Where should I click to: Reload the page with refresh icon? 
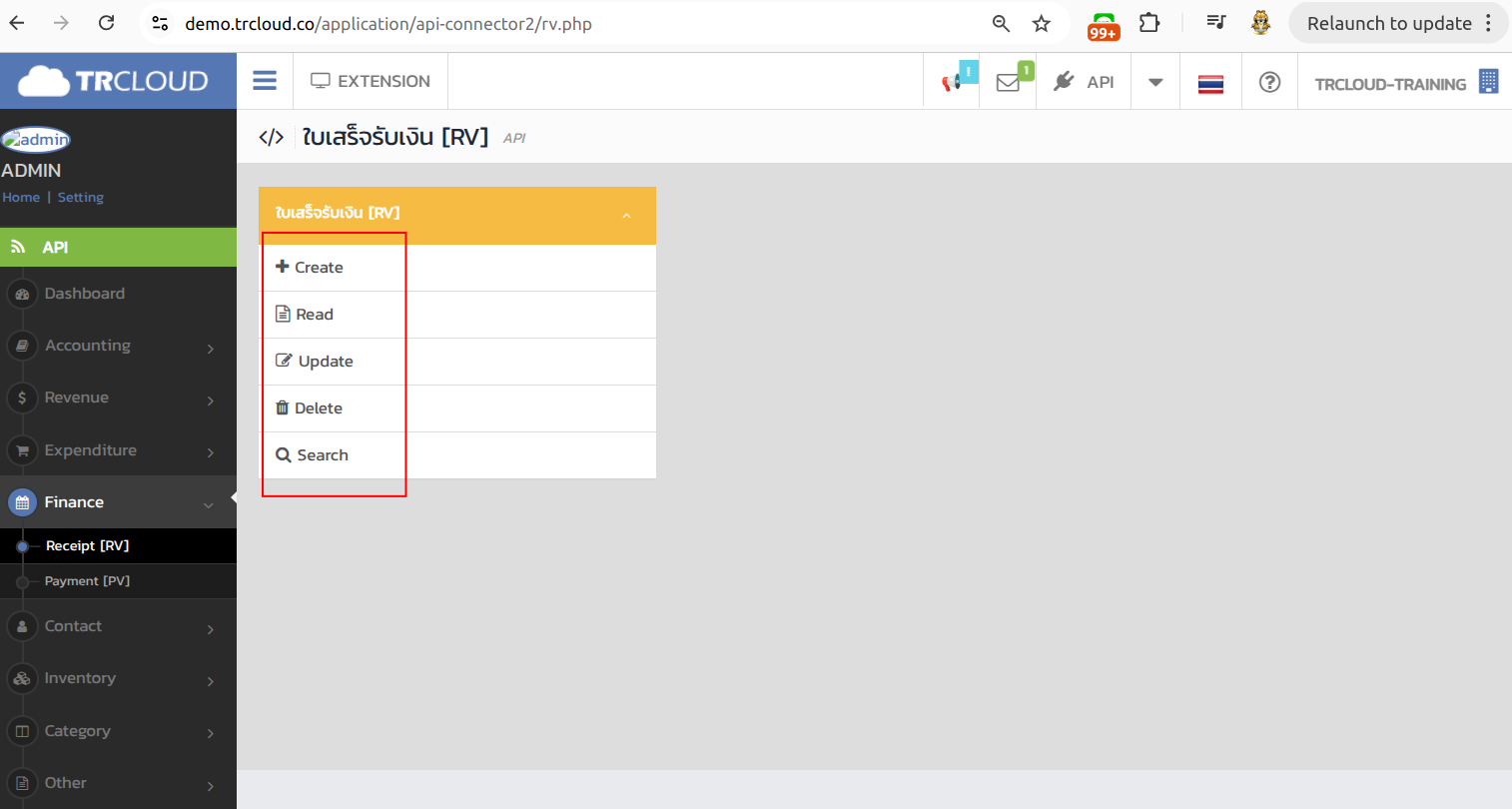(x=107, y=23)
